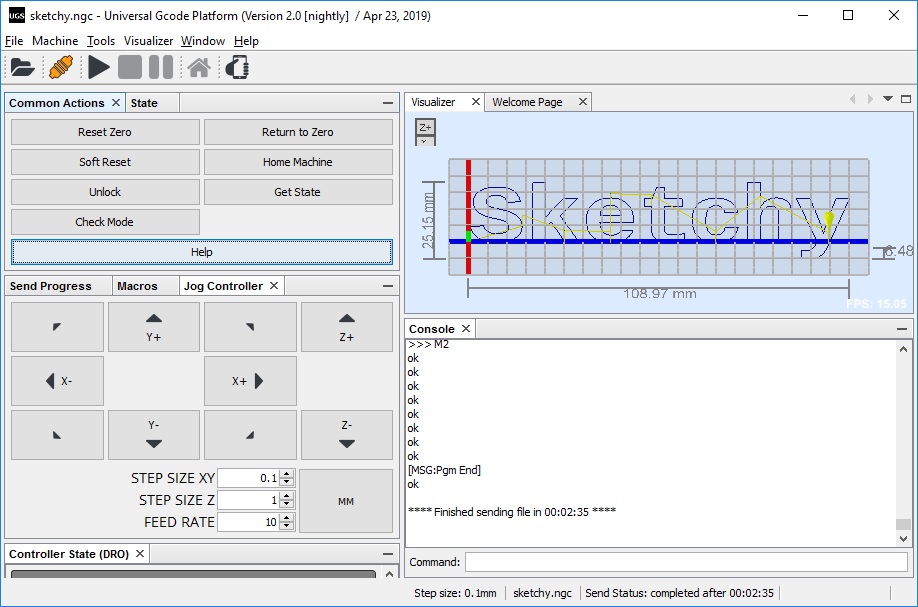Click the Console scrollbar down arrow

[903, 539]
